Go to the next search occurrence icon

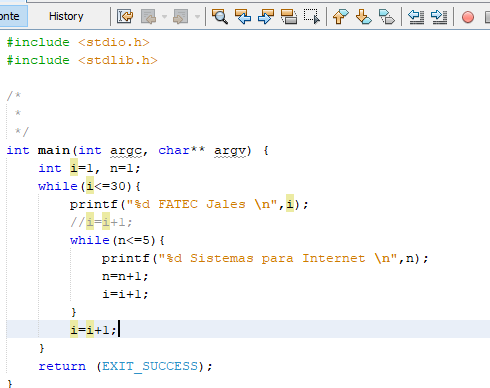266,16
